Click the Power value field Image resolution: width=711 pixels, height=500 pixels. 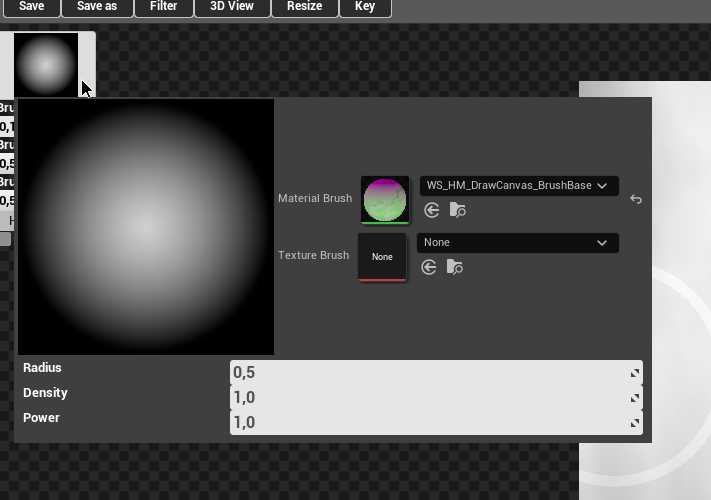430,422
